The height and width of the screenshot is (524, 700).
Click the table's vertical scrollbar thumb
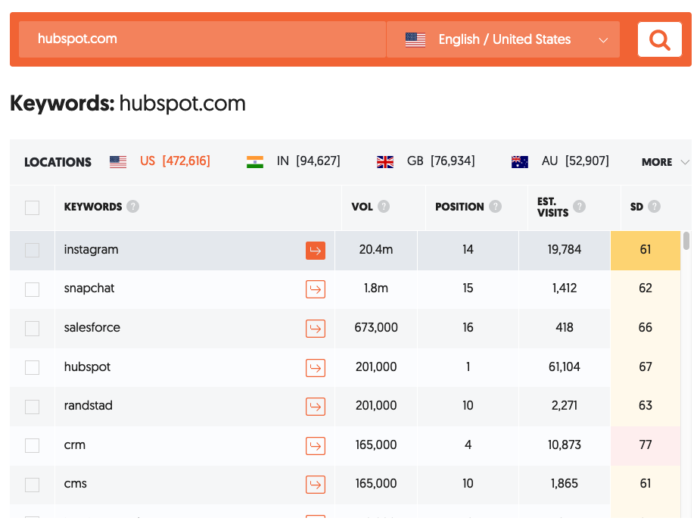(x=686, y=241)
